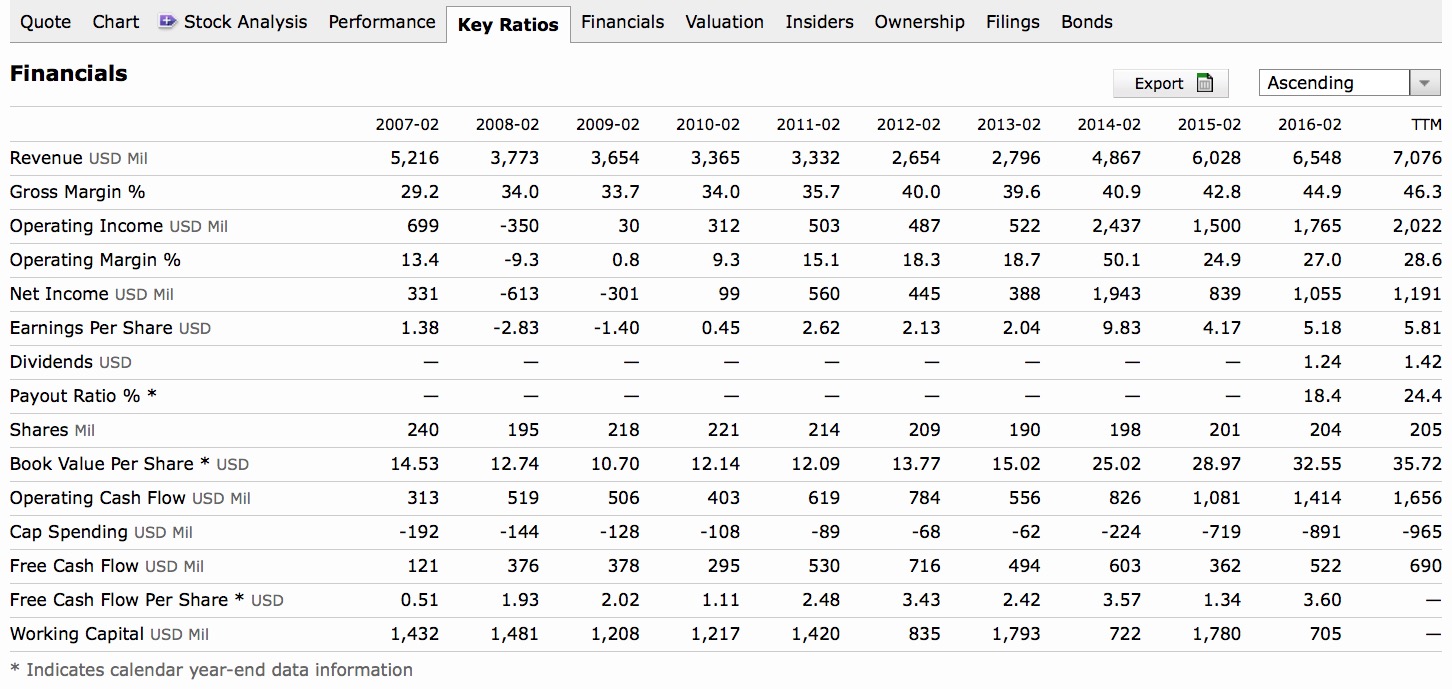Switch to the Quote tab

tap(45, 22)
